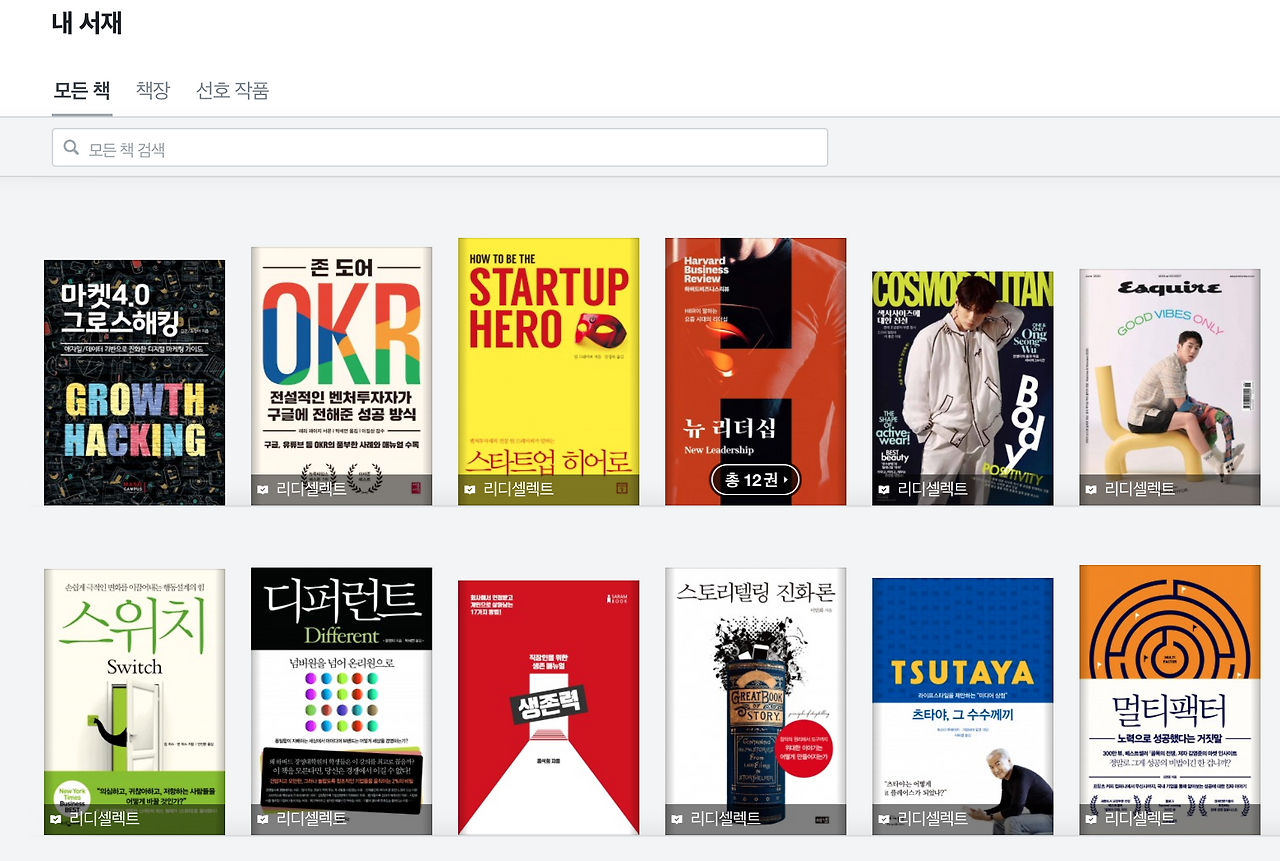Click the 내 서재 page heading

coord(87,23)
